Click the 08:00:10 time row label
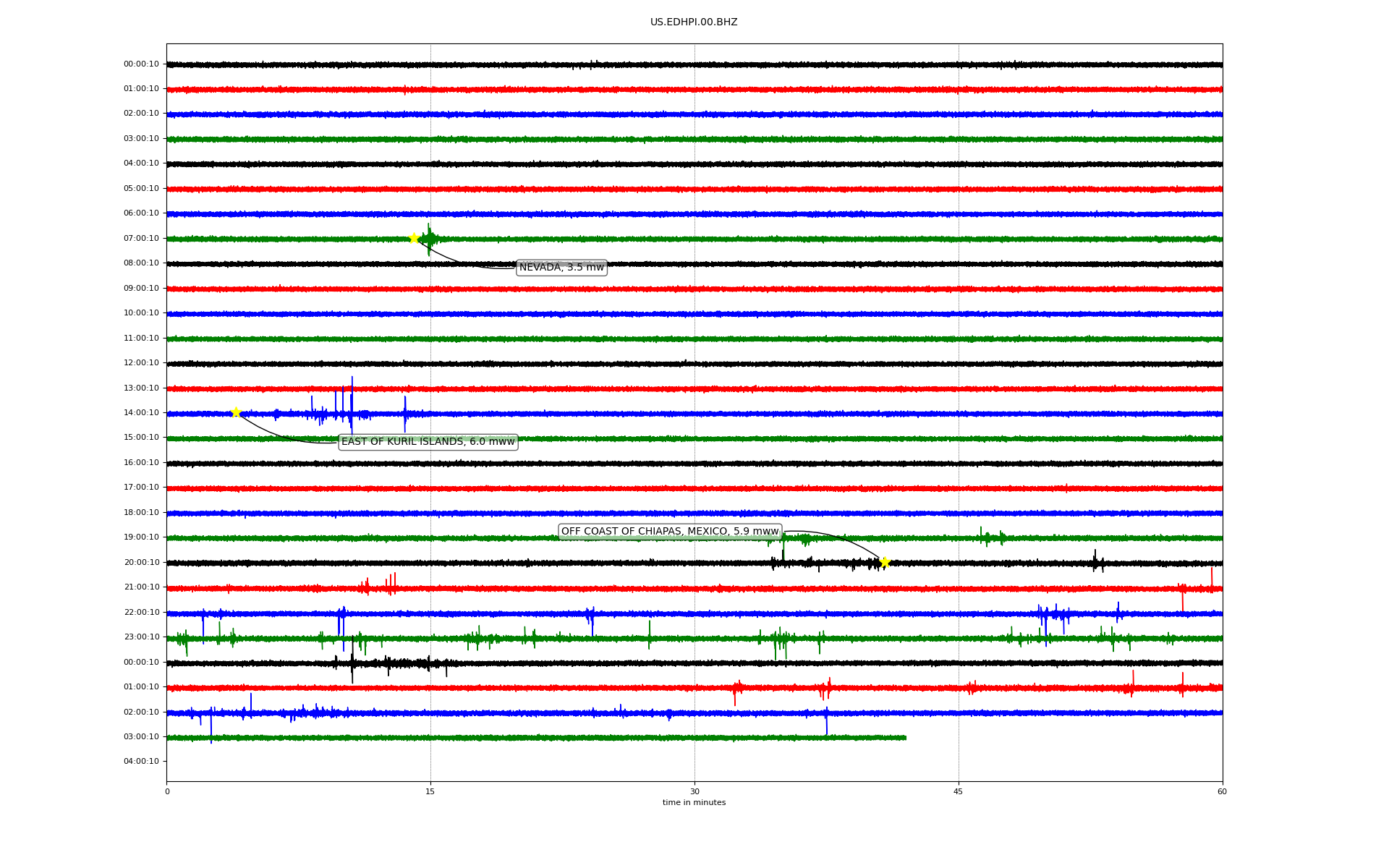Screen dimensions: 1389x868 141,263
